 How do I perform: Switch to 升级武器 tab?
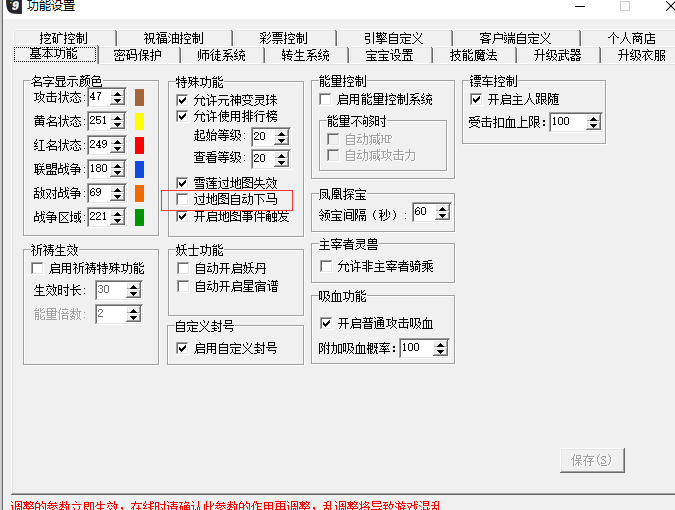(557, 55)
